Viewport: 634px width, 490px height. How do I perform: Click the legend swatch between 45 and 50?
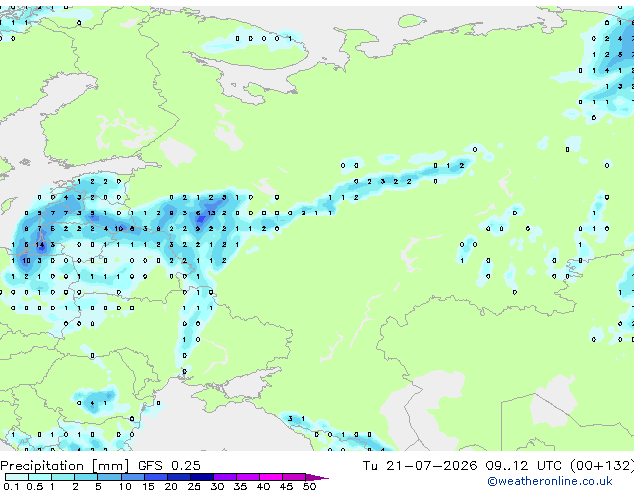294,477
